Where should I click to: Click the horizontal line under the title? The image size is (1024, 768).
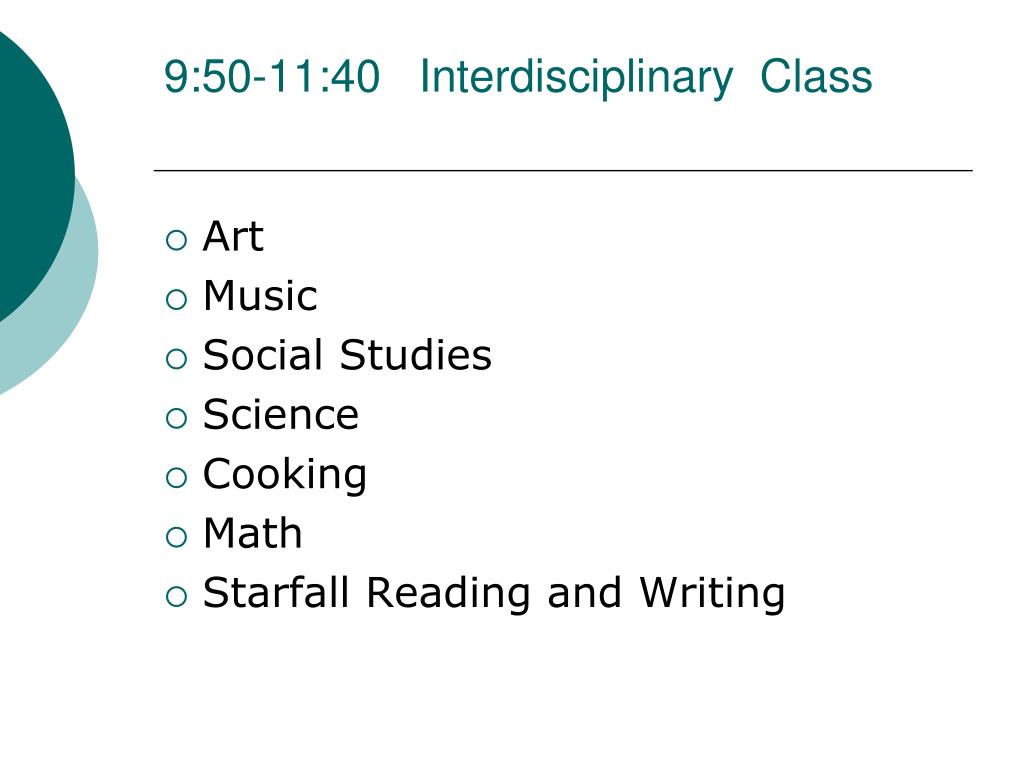(563, 170)
